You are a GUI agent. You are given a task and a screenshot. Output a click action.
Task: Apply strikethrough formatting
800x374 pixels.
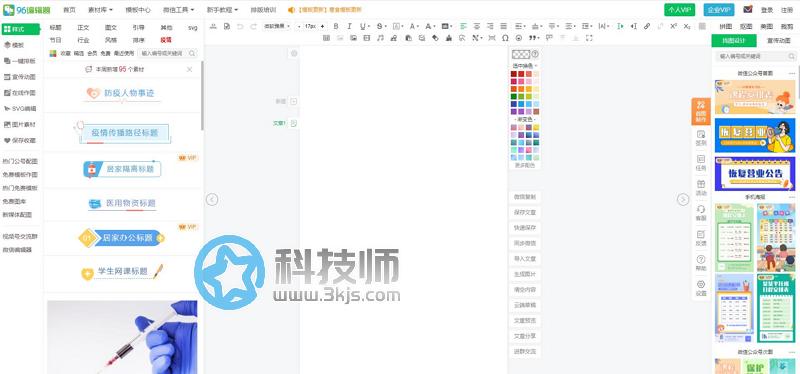point(379,26)
